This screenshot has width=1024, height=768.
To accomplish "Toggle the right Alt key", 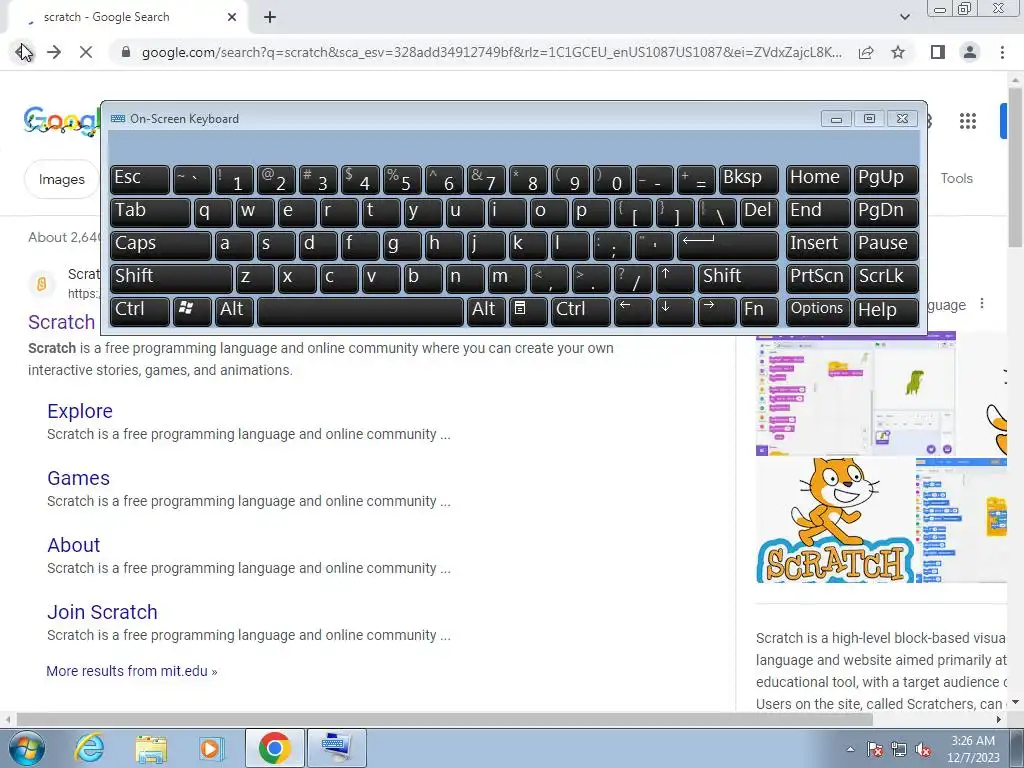I will [486, 310].
